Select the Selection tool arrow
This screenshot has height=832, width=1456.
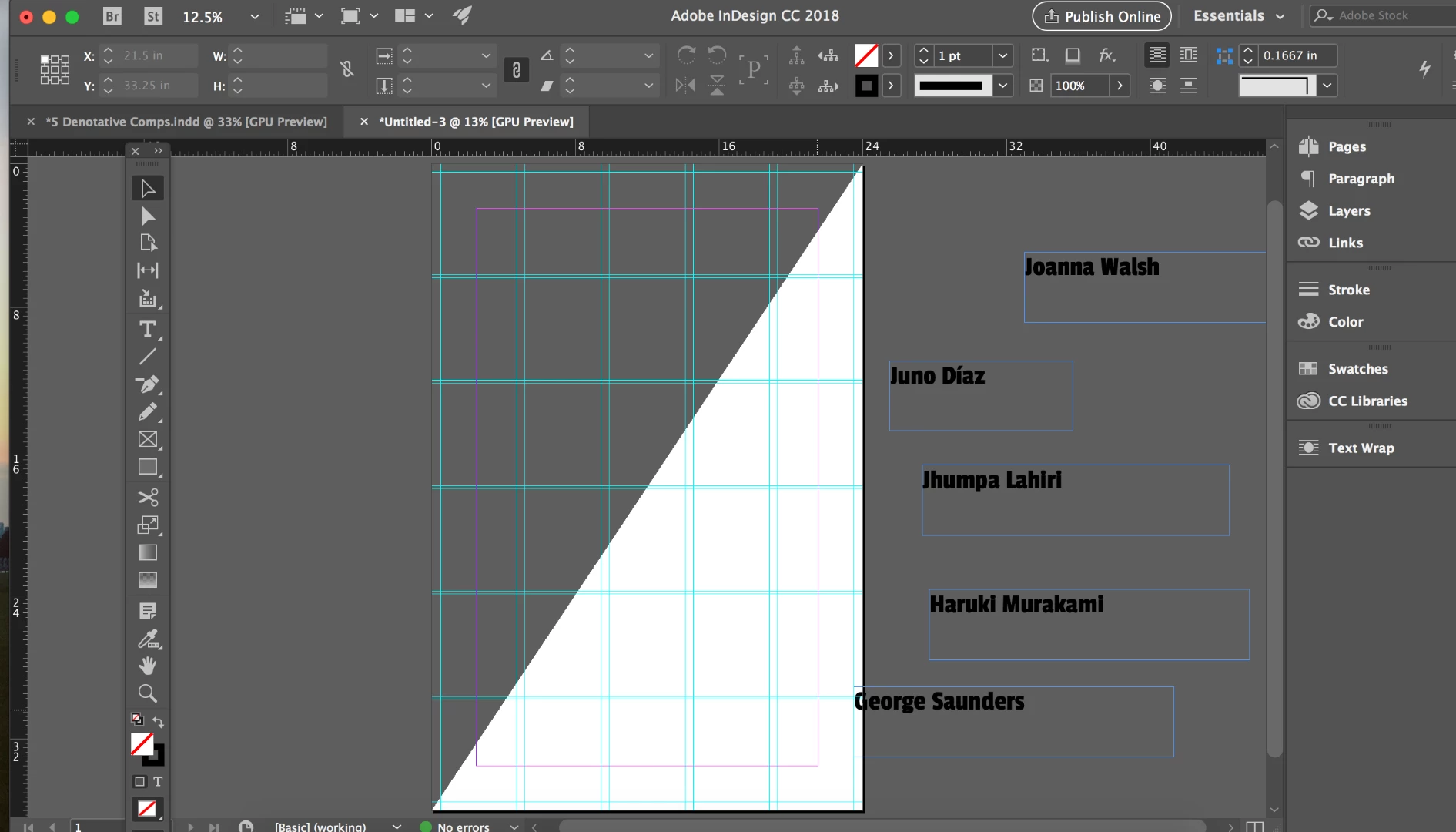(148, 188)
